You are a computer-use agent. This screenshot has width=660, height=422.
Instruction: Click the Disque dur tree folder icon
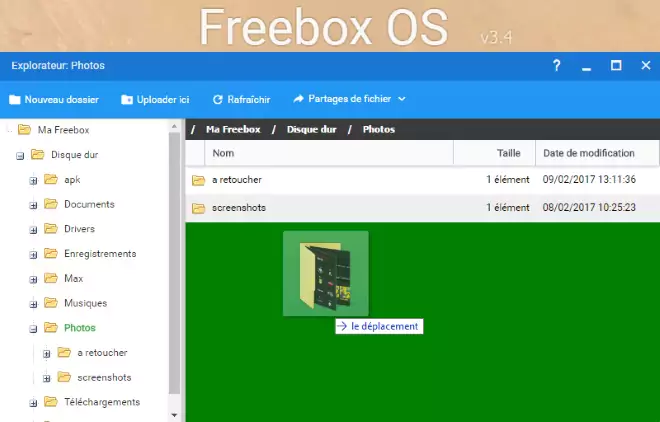37,154
